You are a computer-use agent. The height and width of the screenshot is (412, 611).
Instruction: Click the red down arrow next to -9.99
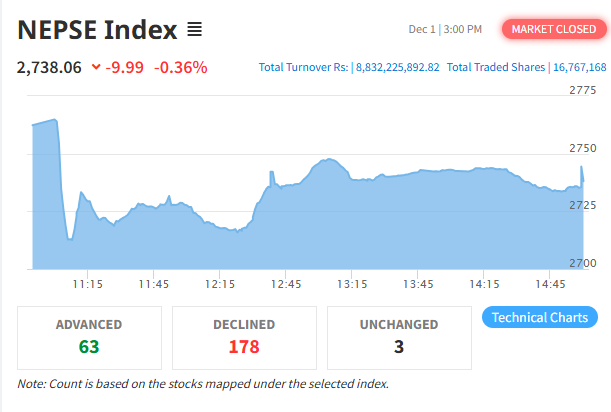pyautogui.click(x=96, y=67)
